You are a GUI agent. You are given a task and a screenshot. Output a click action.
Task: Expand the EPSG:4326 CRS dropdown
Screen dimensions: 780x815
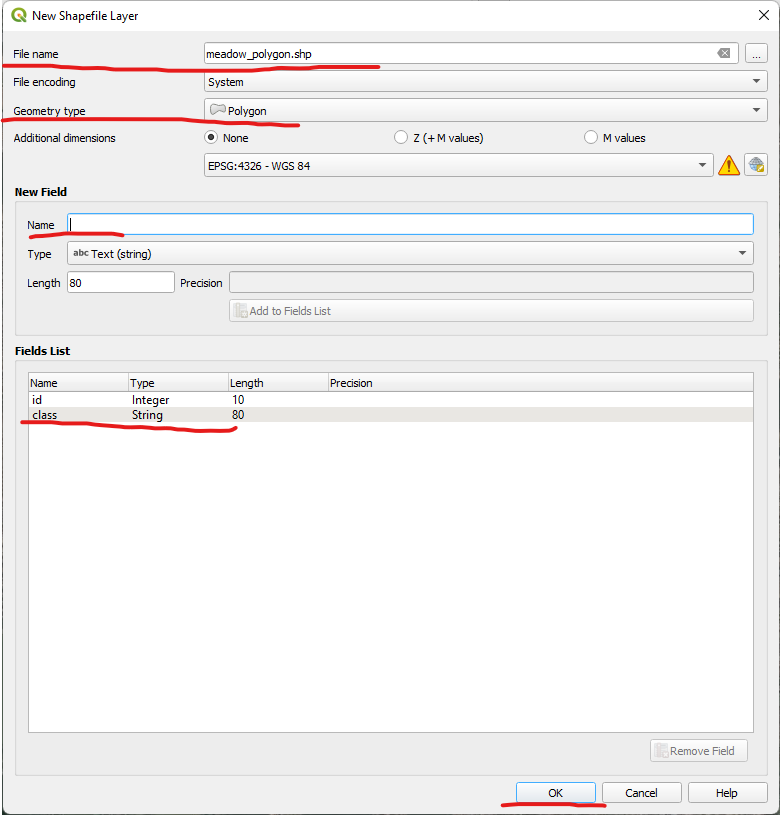[x=458, y=165]
